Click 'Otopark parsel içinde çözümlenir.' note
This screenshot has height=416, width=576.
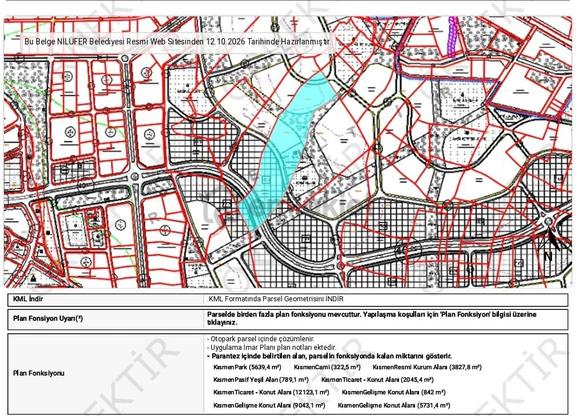pyautogui.click(x=261, y=339)
